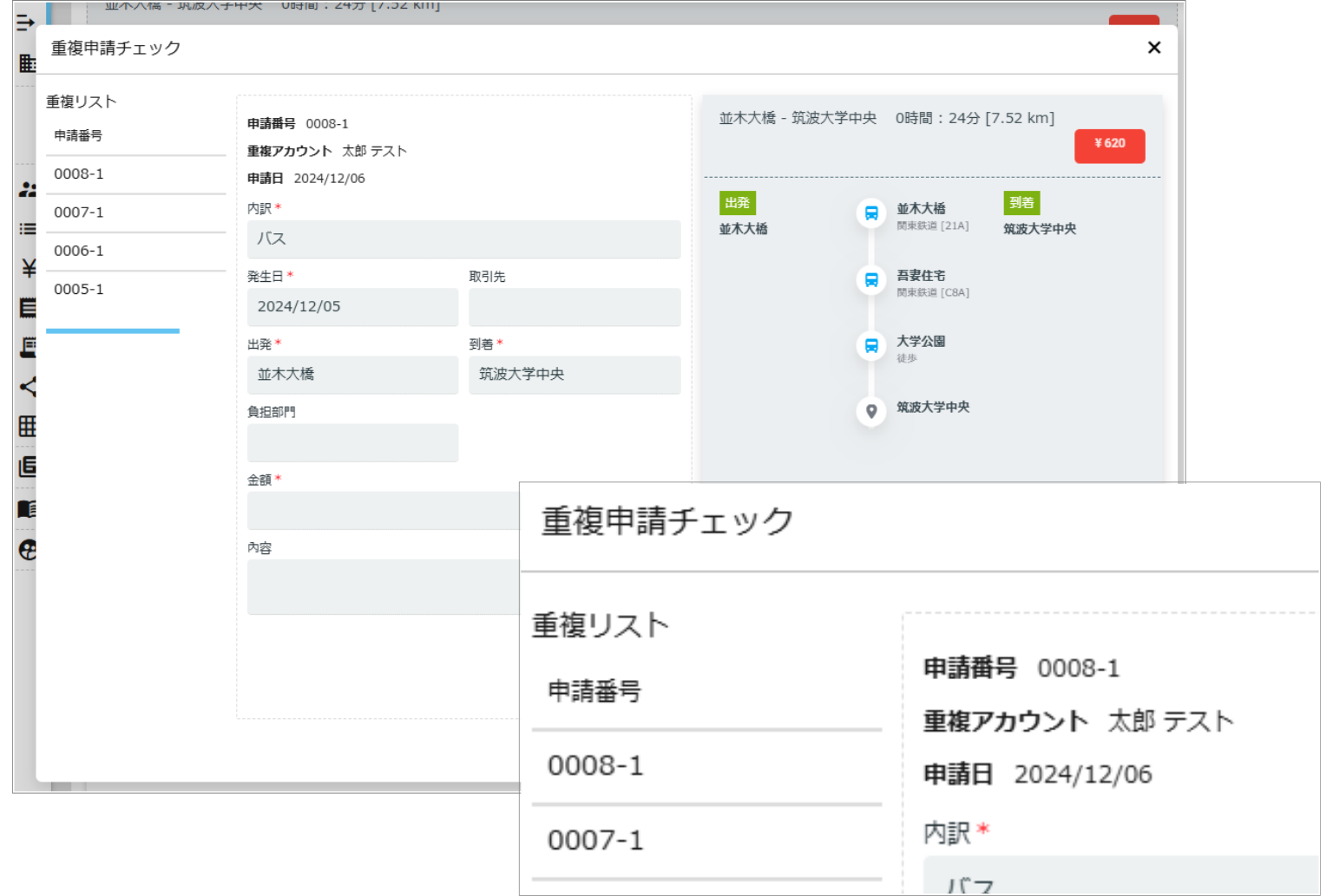Open the bulleted list icon in sidebar
The image size is (1333, 896).
click(28, 229)
